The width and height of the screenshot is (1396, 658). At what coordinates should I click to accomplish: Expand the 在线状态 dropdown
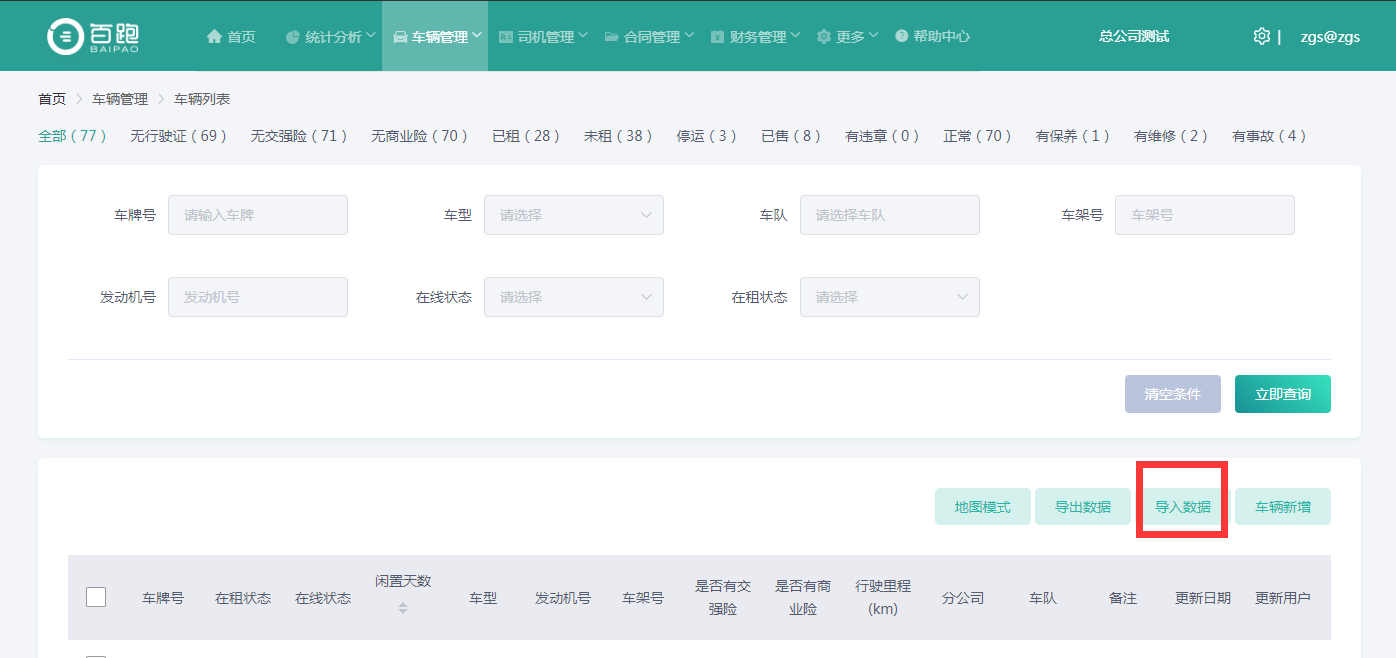coord(573,297)
